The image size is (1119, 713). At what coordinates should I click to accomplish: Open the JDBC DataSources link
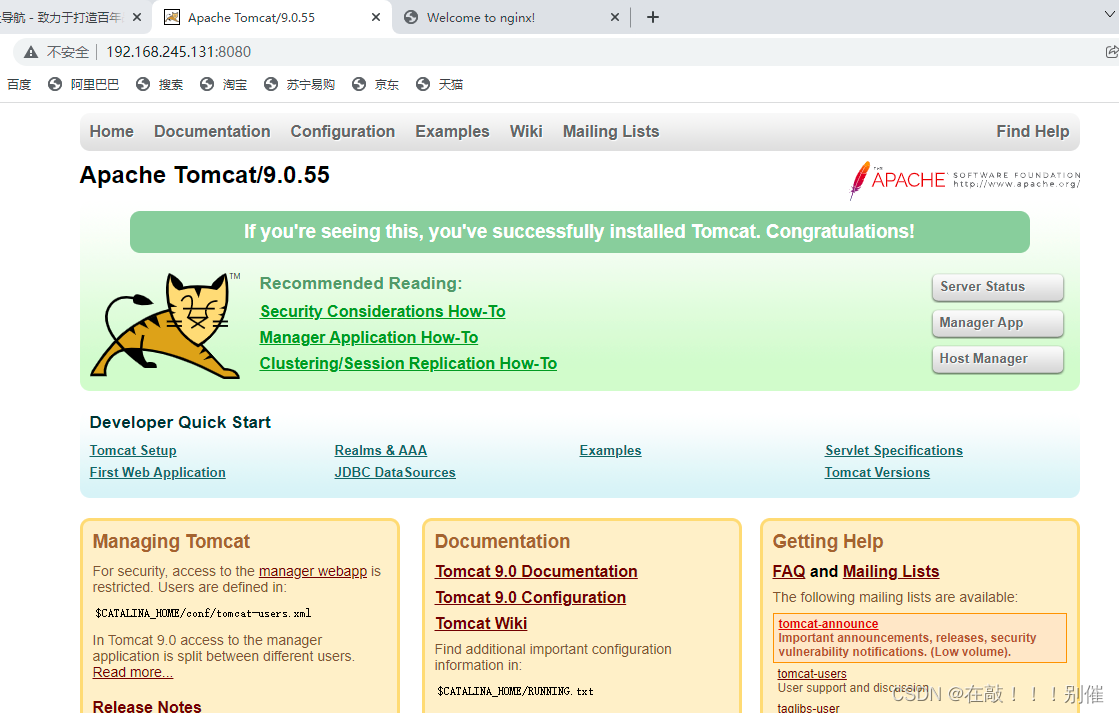pos(395,472)
